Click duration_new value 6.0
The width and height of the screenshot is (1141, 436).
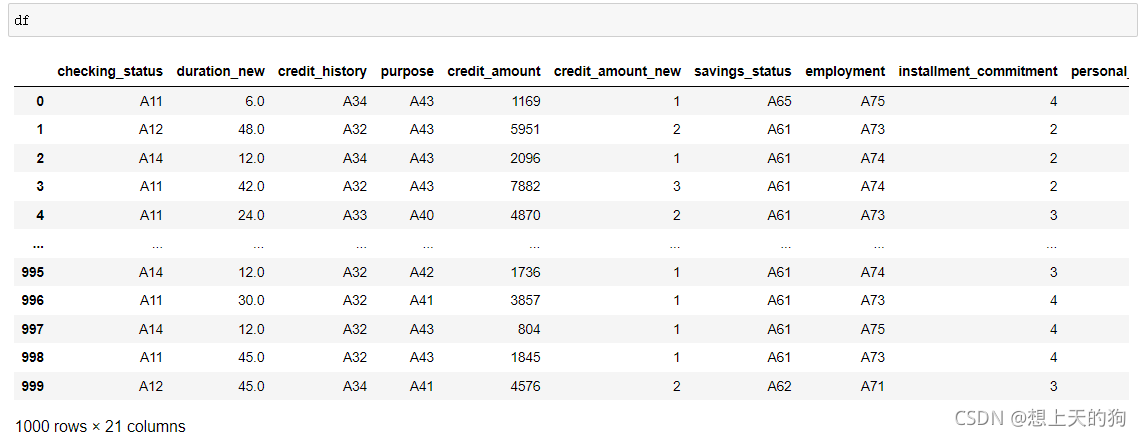pyautogui.click(x=255, y=101)
